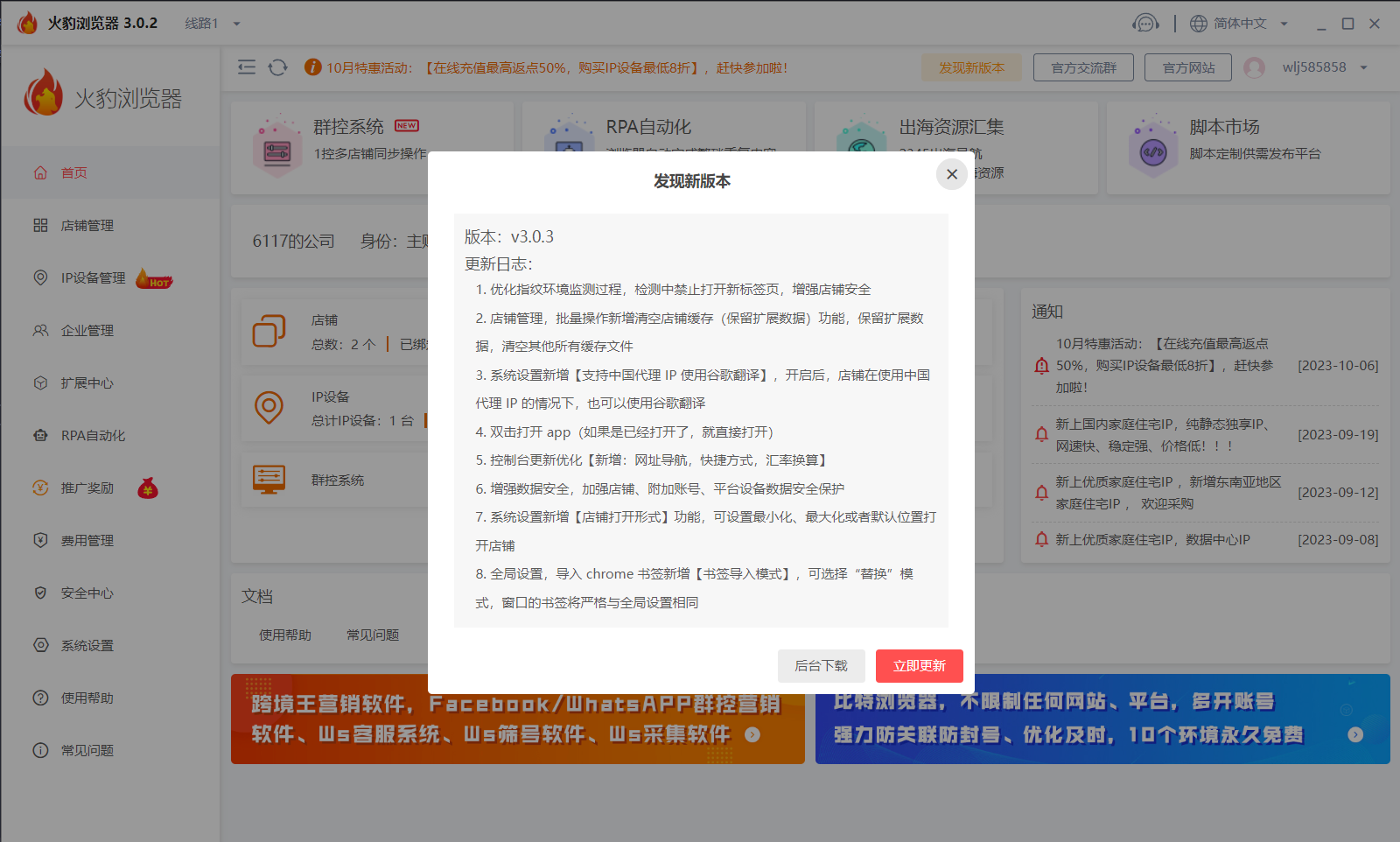Click the user avatar icon
Image resolution: width=1400 pixels, height=842 pixels.
pos(1254,67)
